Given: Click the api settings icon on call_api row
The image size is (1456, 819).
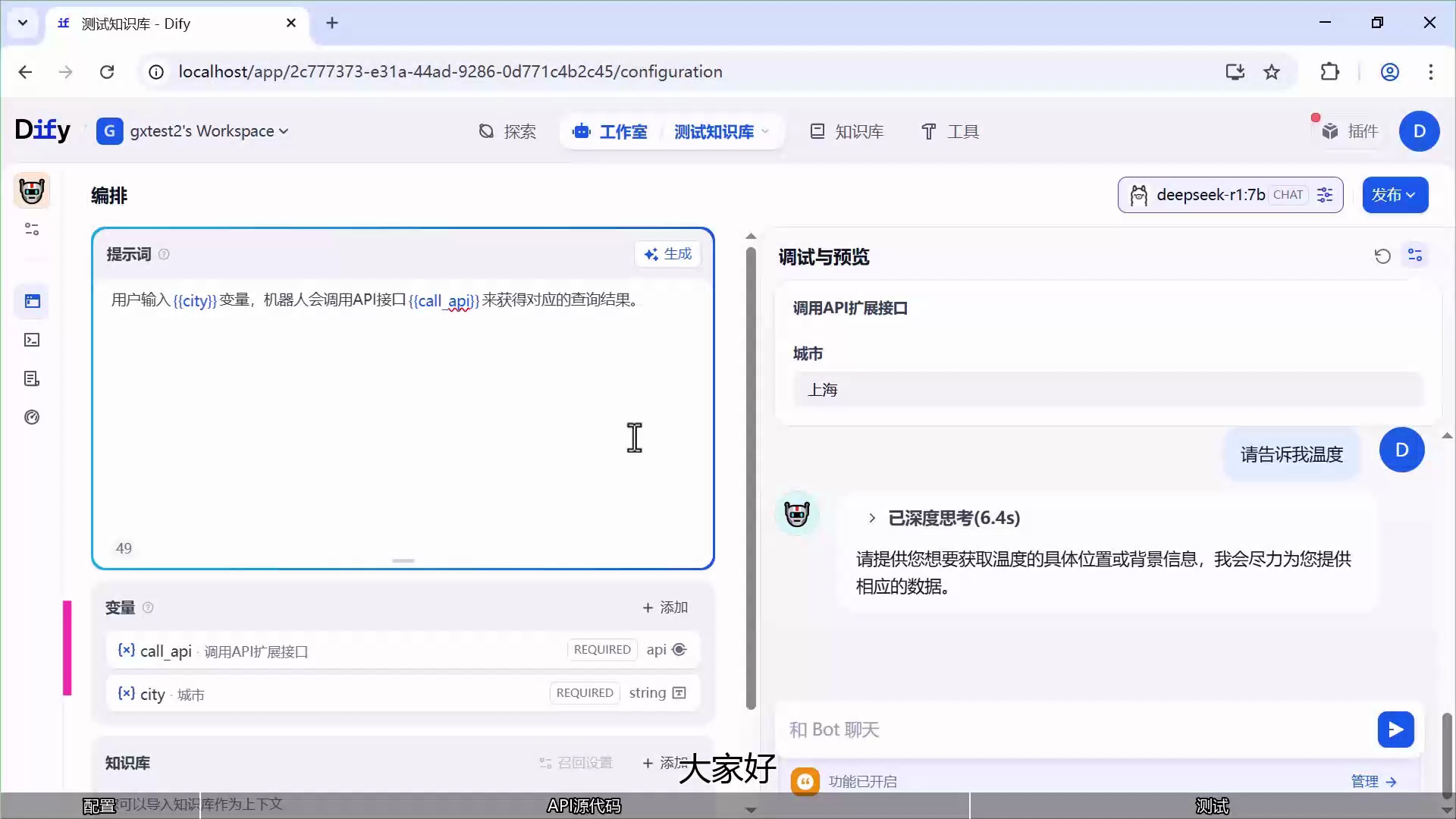Looking at the screenshot, I should click(679, 650).
